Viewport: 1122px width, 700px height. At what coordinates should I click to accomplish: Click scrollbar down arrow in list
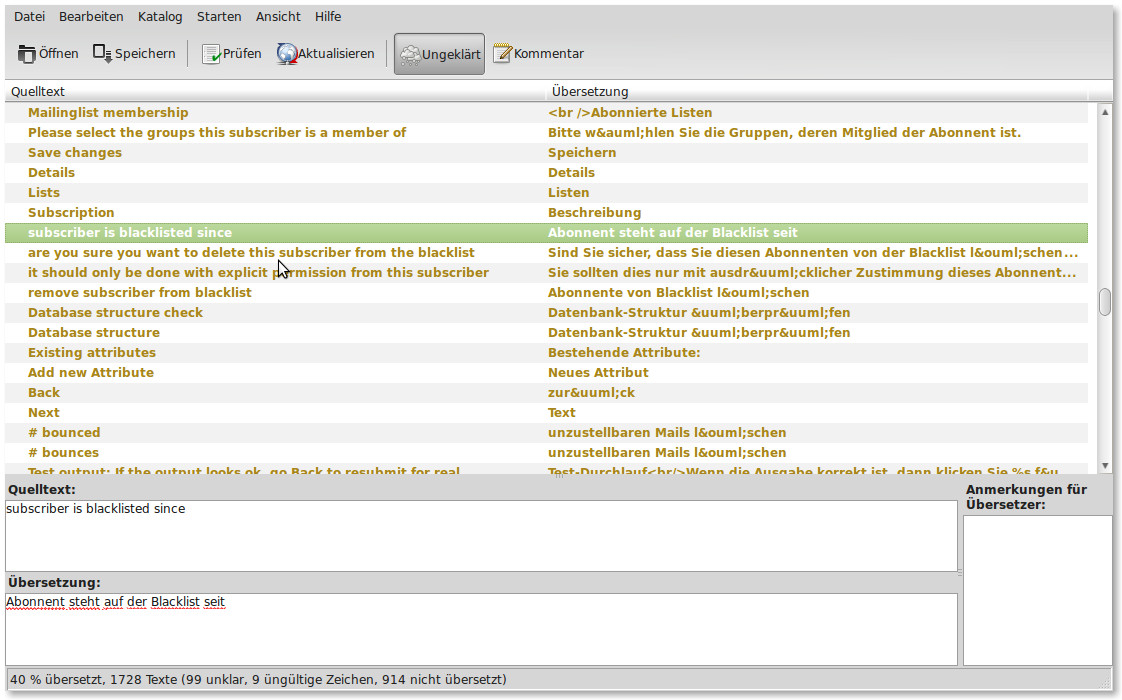click(x=1105, y=465)
